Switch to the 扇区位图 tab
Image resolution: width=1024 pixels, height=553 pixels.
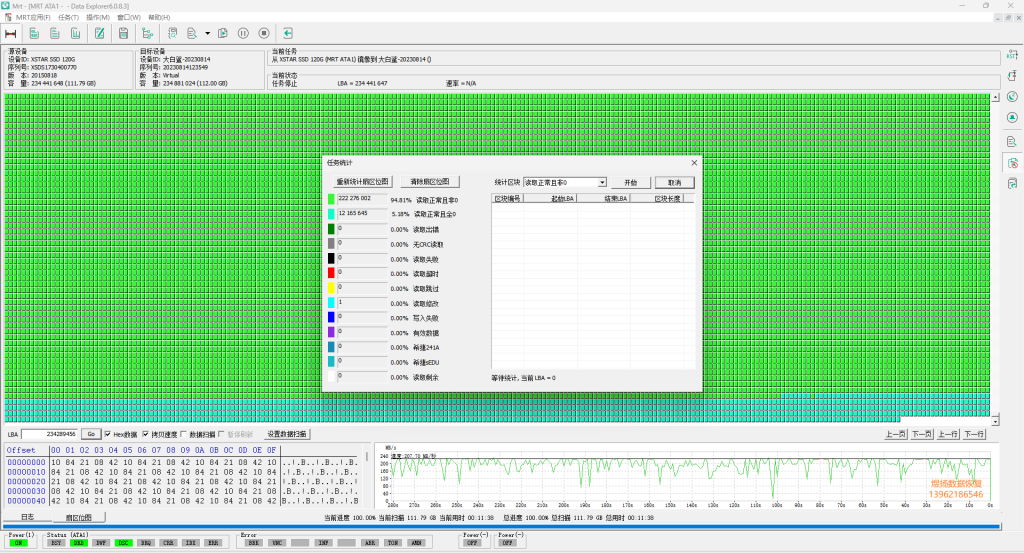coord(78,517)
